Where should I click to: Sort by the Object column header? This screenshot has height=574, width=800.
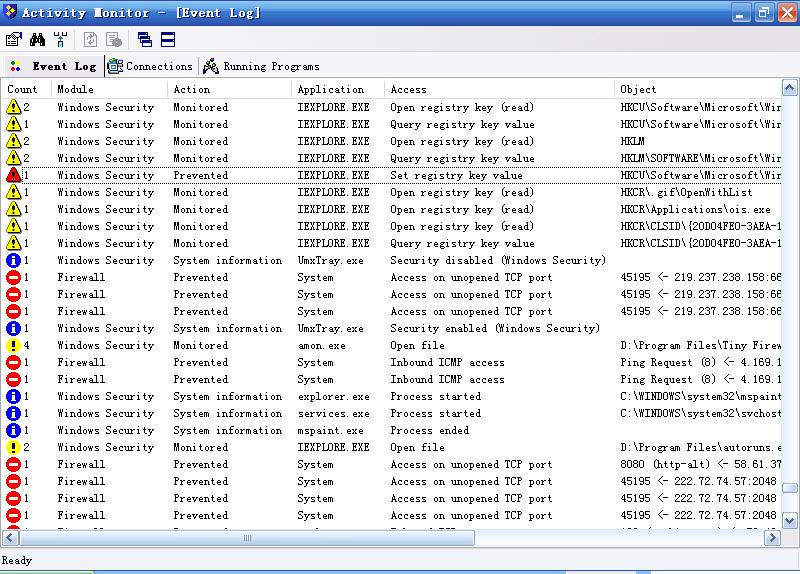(697, 89)
